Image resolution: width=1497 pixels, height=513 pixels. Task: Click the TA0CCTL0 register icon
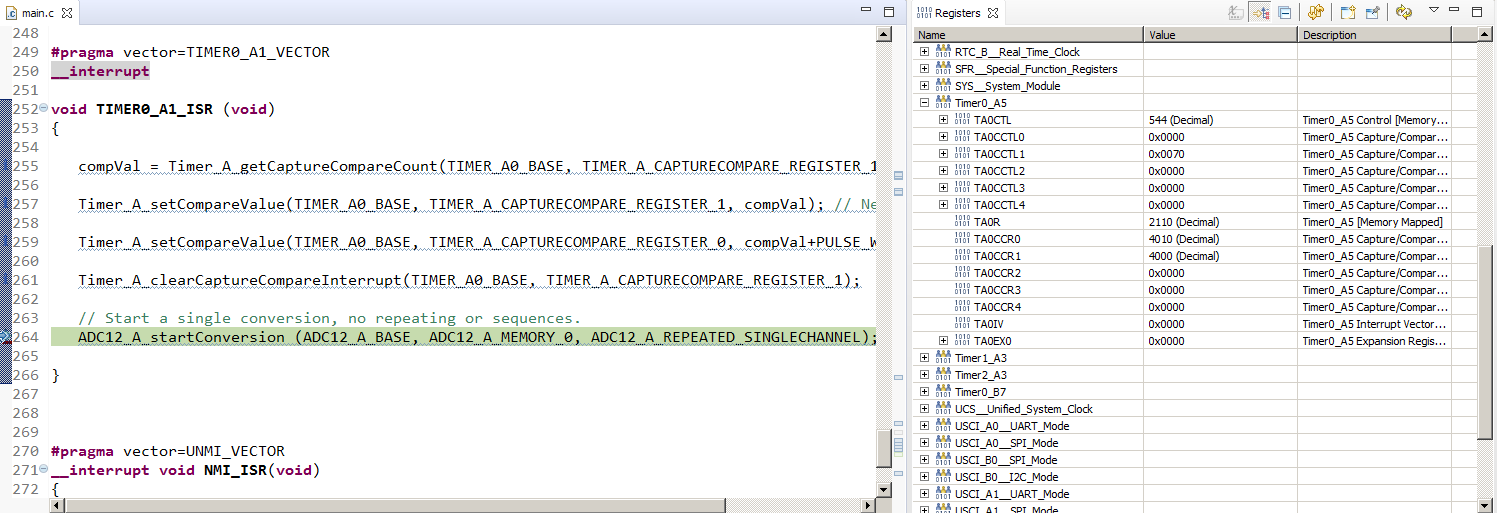962,137
